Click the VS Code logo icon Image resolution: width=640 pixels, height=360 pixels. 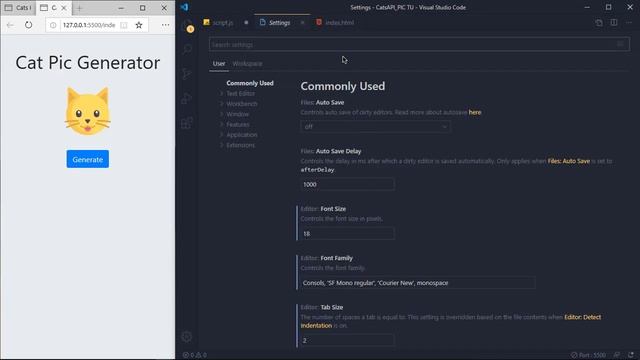[184, 7]
